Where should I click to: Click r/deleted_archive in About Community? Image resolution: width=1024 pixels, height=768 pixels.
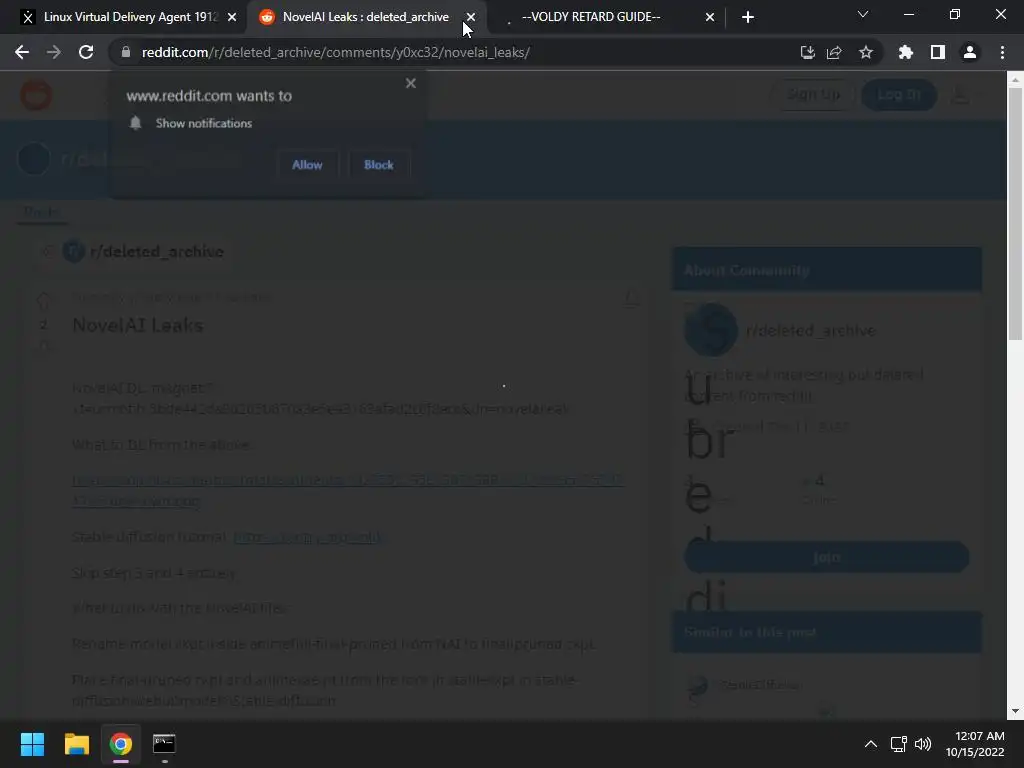[x=810, y=330]
